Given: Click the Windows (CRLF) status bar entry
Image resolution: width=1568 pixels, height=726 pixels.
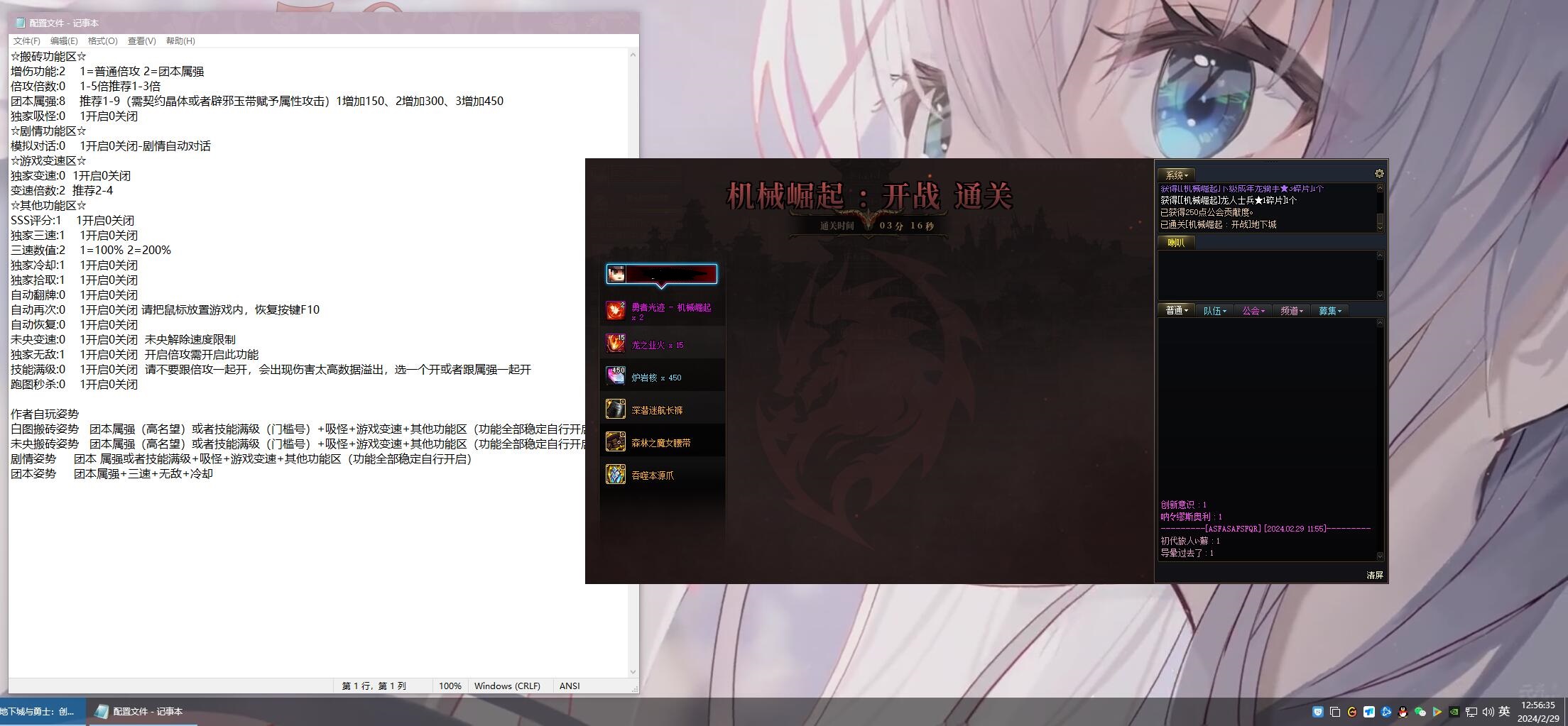Looking at the screenshot, I should (507, 686).
